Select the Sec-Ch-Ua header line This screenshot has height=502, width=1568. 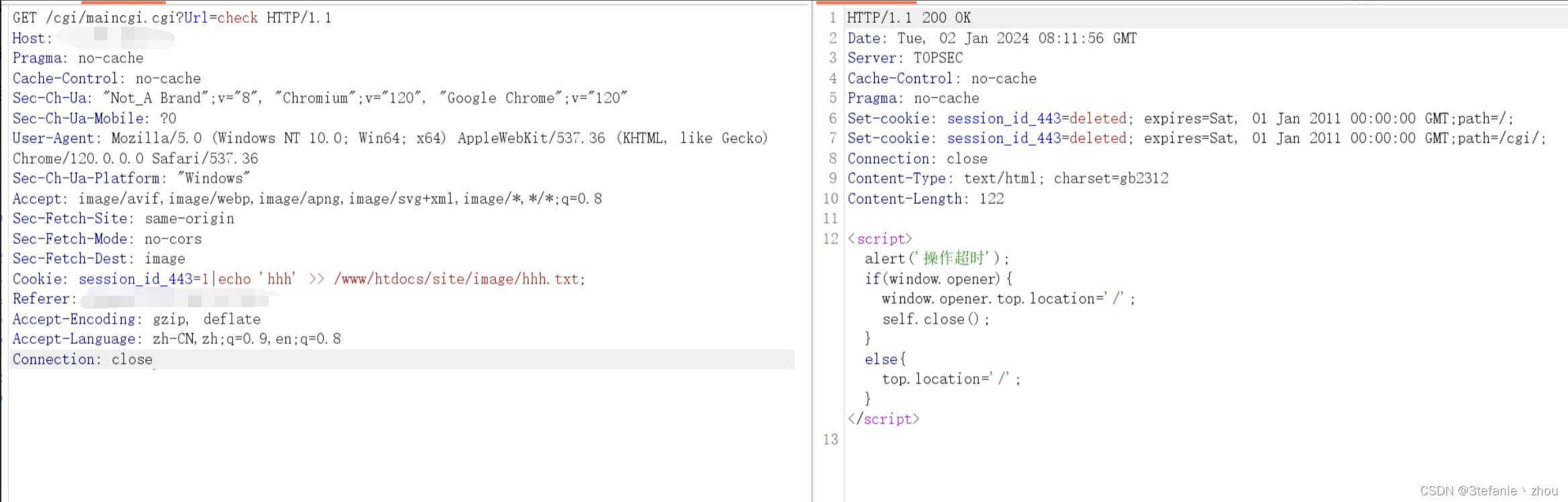point(320,98)
